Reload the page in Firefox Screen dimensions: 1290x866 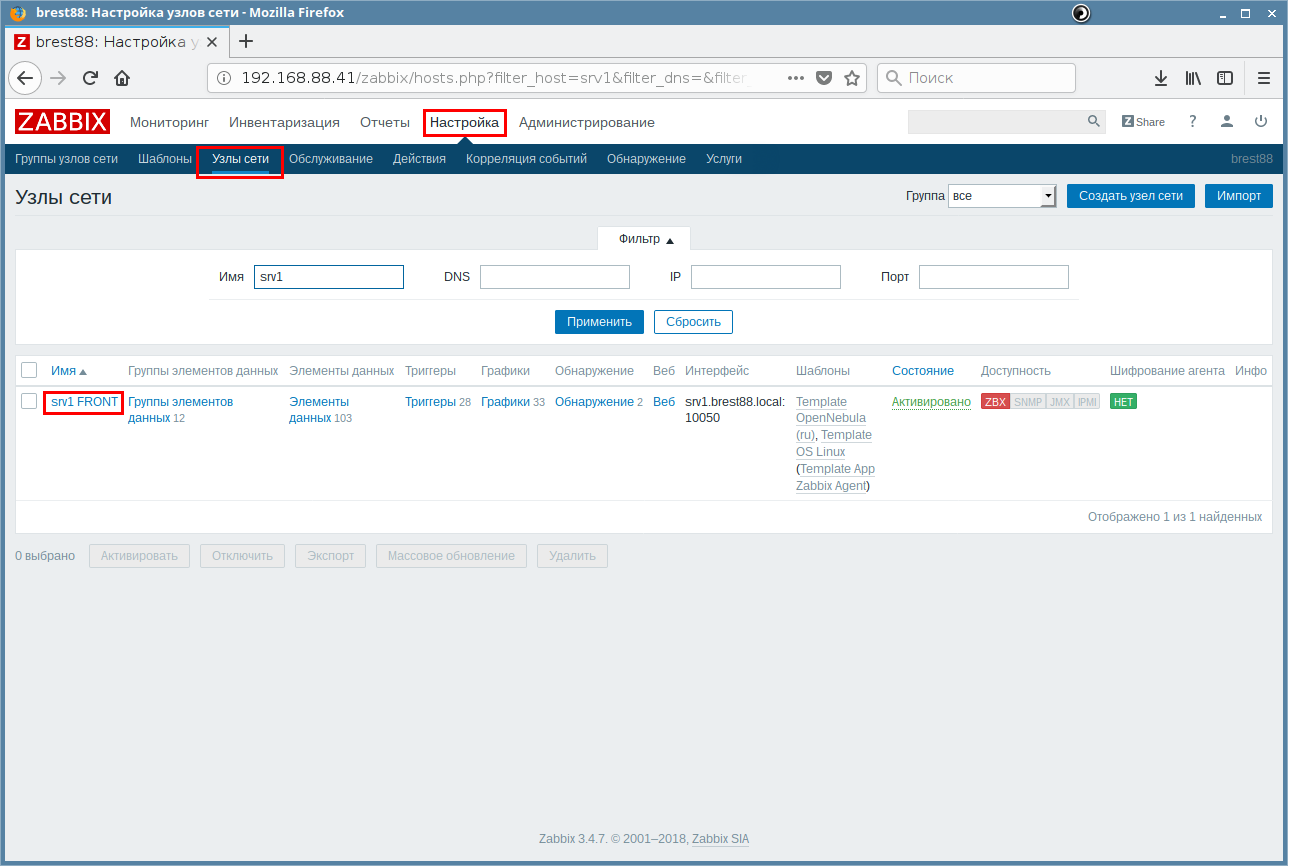pos(90,78)
